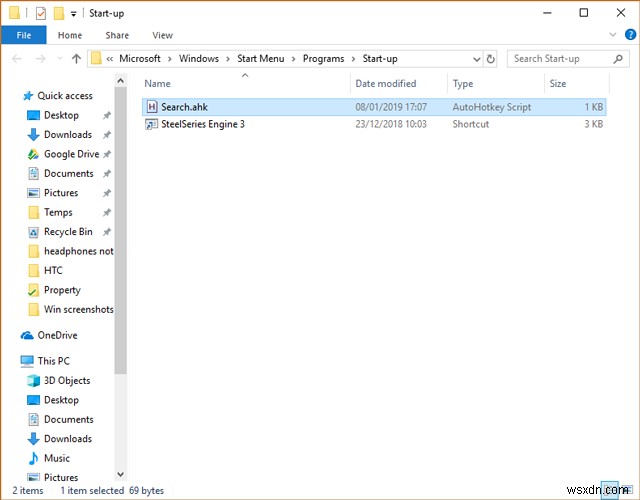This screenshot has height=500, width=640.
Task: Unpin Google Drive using its pin icon
Action: coord(107,154)
